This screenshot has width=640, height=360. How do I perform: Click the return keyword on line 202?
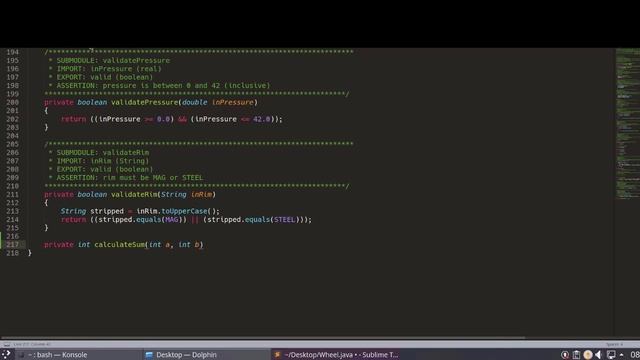73,119
